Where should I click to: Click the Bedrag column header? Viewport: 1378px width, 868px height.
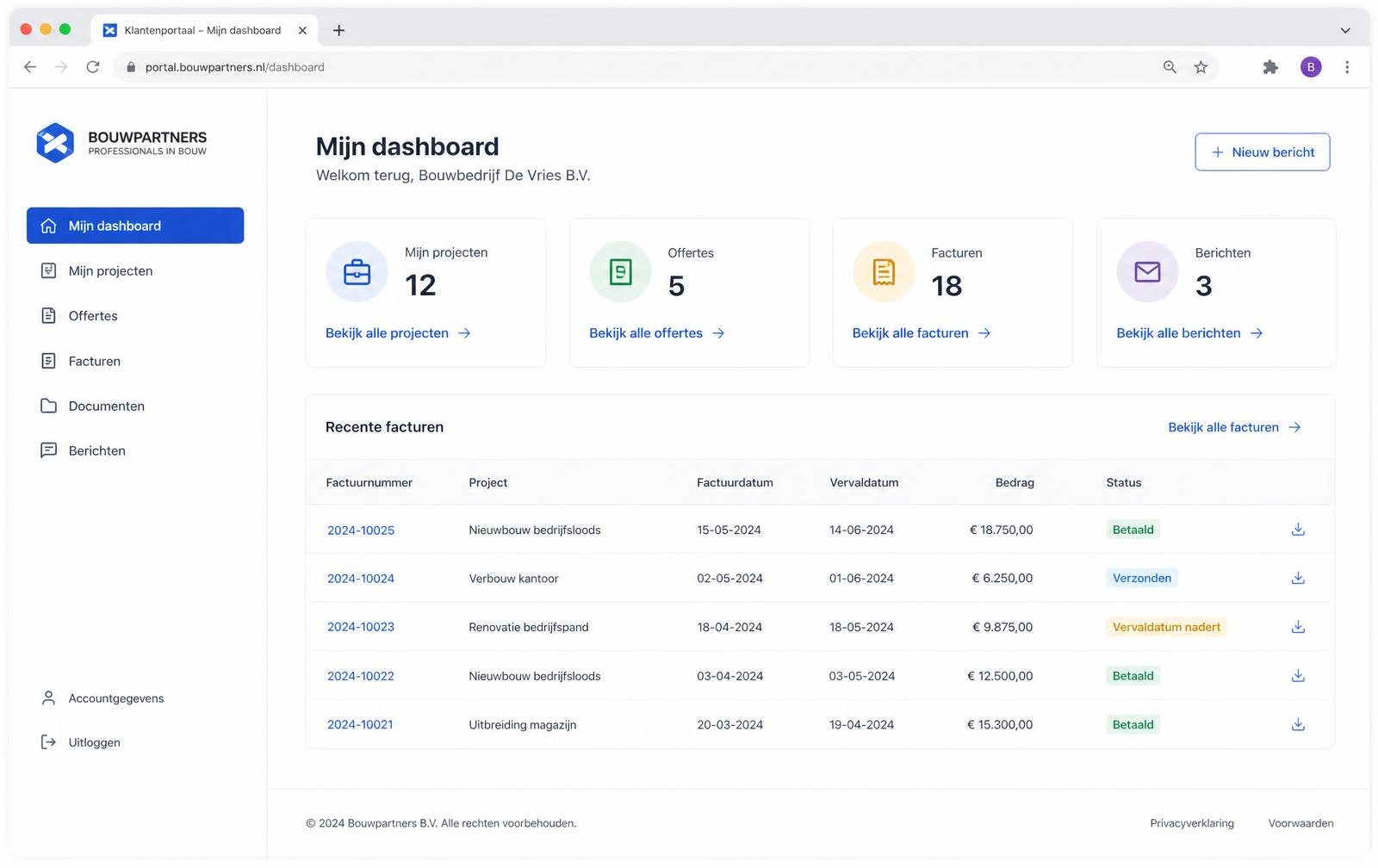click(1015, 482)
